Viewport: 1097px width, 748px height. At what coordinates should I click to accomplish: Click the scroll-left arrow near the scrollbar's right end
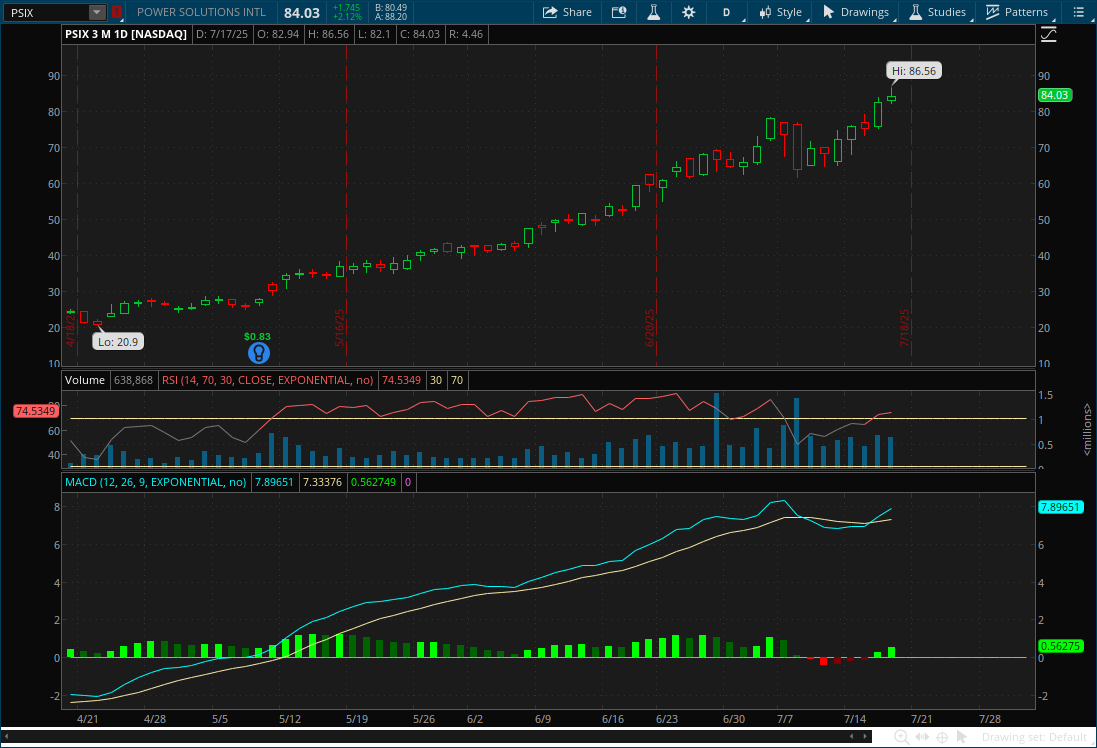[851, 736]
